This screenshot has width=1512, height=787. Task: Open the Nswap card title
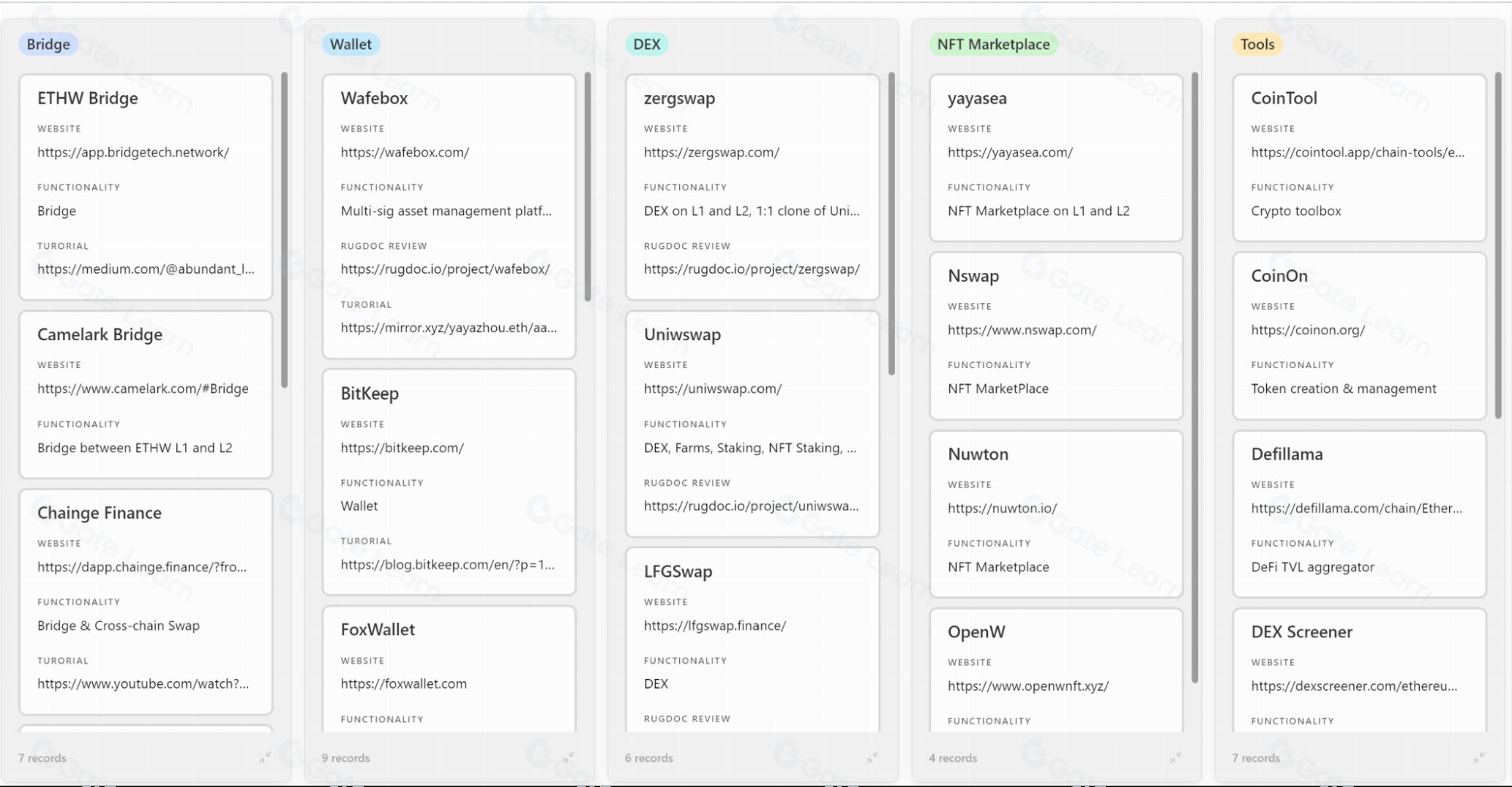coord(973,275)
